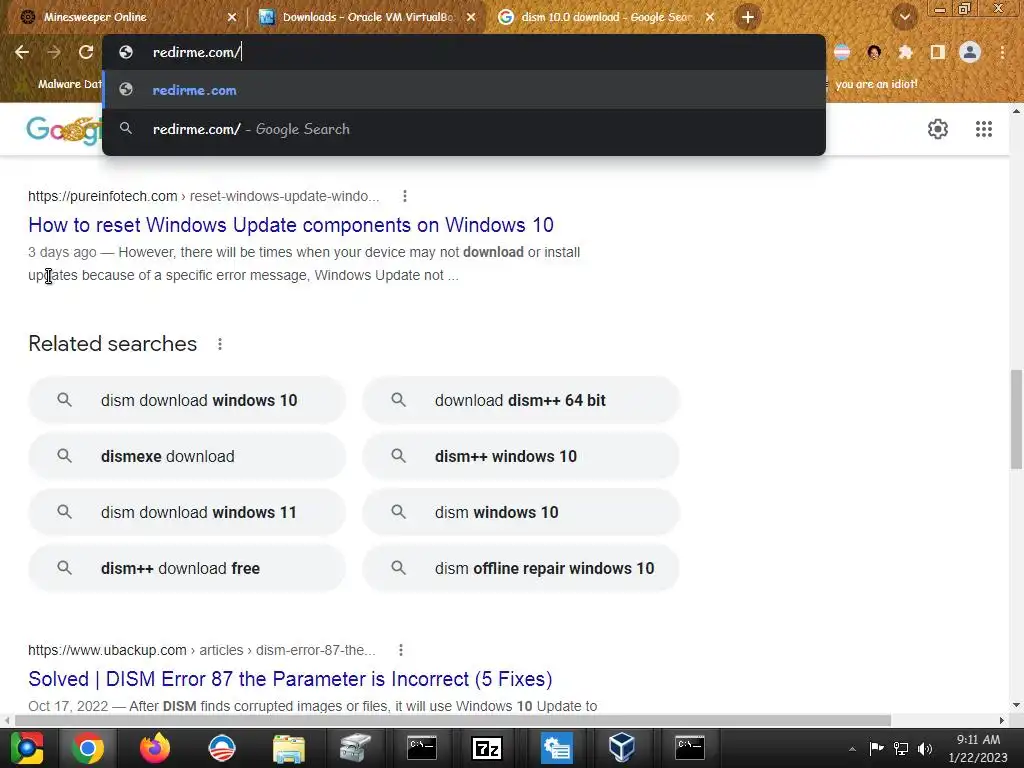Open the blue settings panel taskbar icon

[x=555, y=748]
